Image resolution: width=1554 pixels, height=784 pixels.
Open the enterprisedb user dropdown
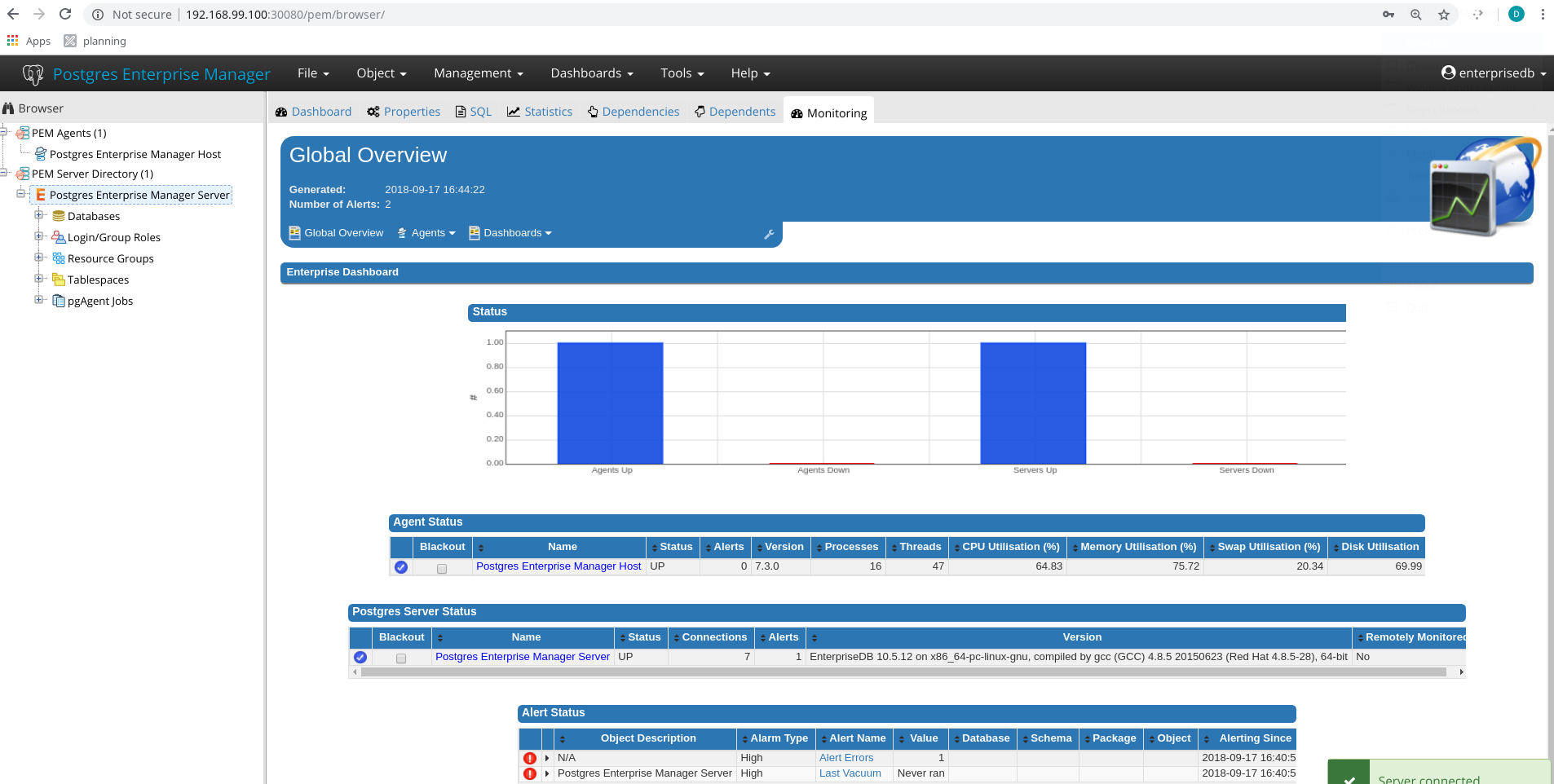pyautogui.click(x=1494, y=73)
